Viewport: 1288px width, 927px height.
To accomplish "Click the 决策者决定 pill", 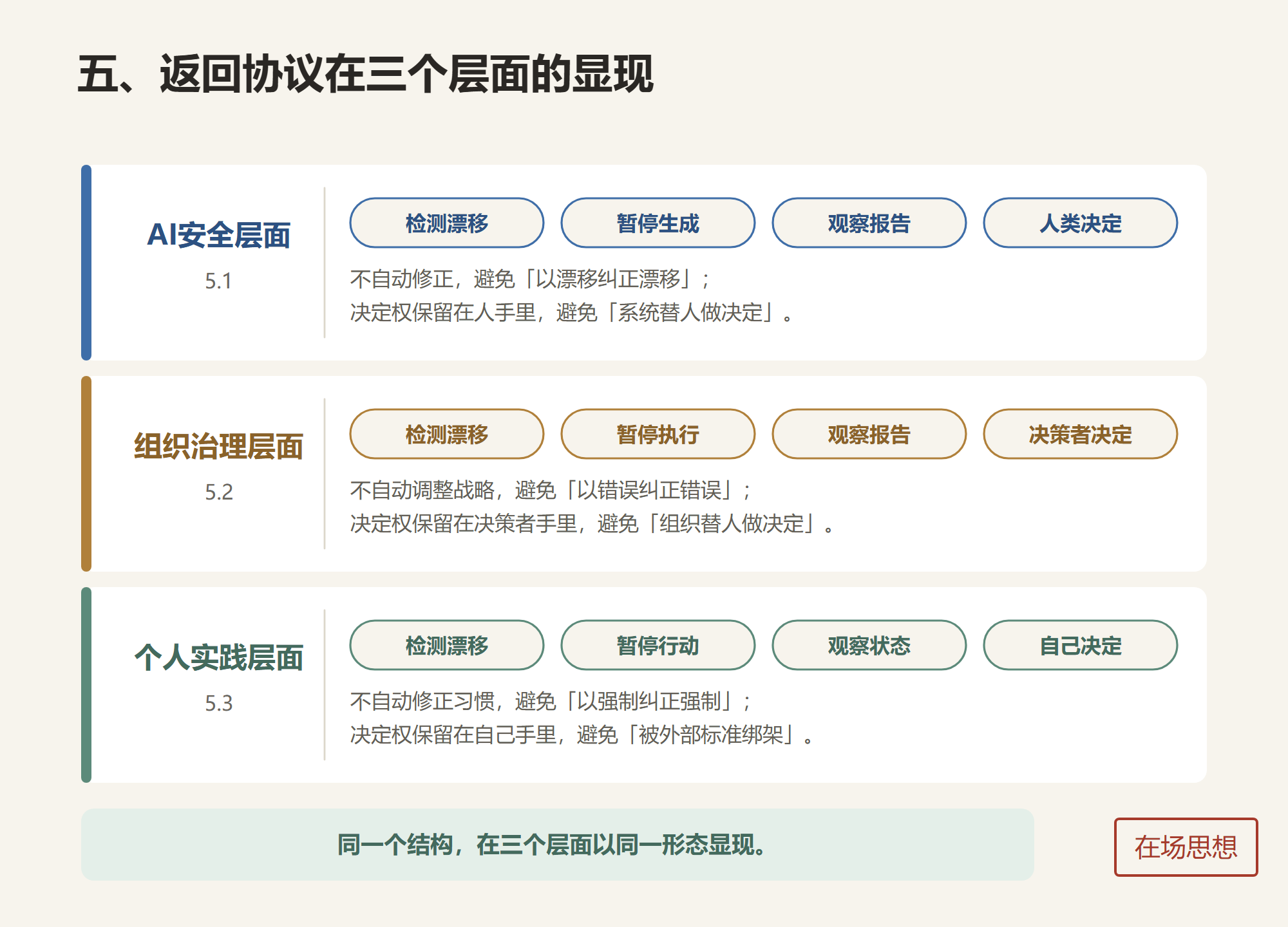I will 1081,434.
